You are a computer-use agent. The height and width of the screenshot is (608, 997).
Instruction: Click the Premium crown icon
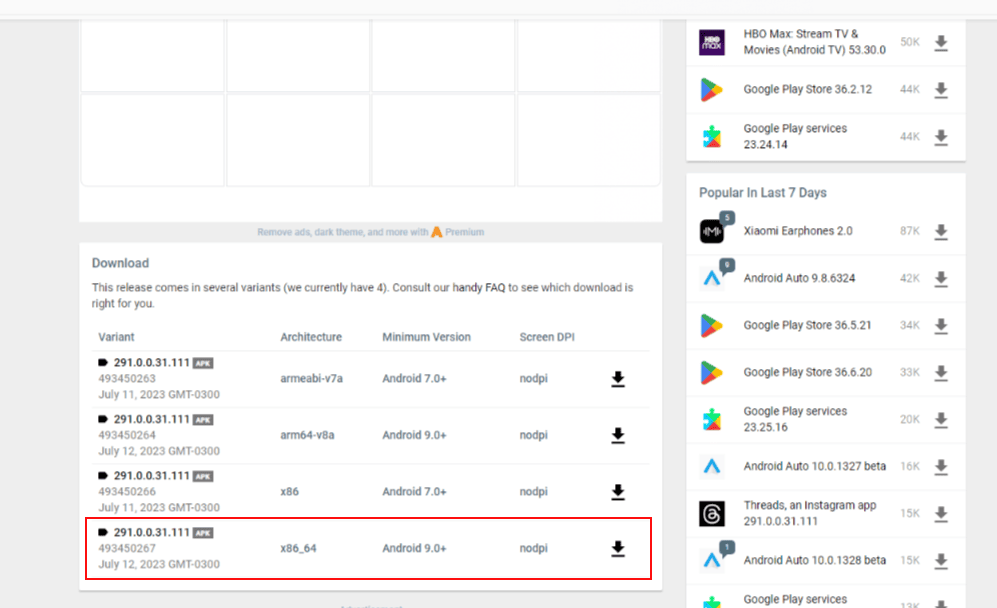point(437,231)
